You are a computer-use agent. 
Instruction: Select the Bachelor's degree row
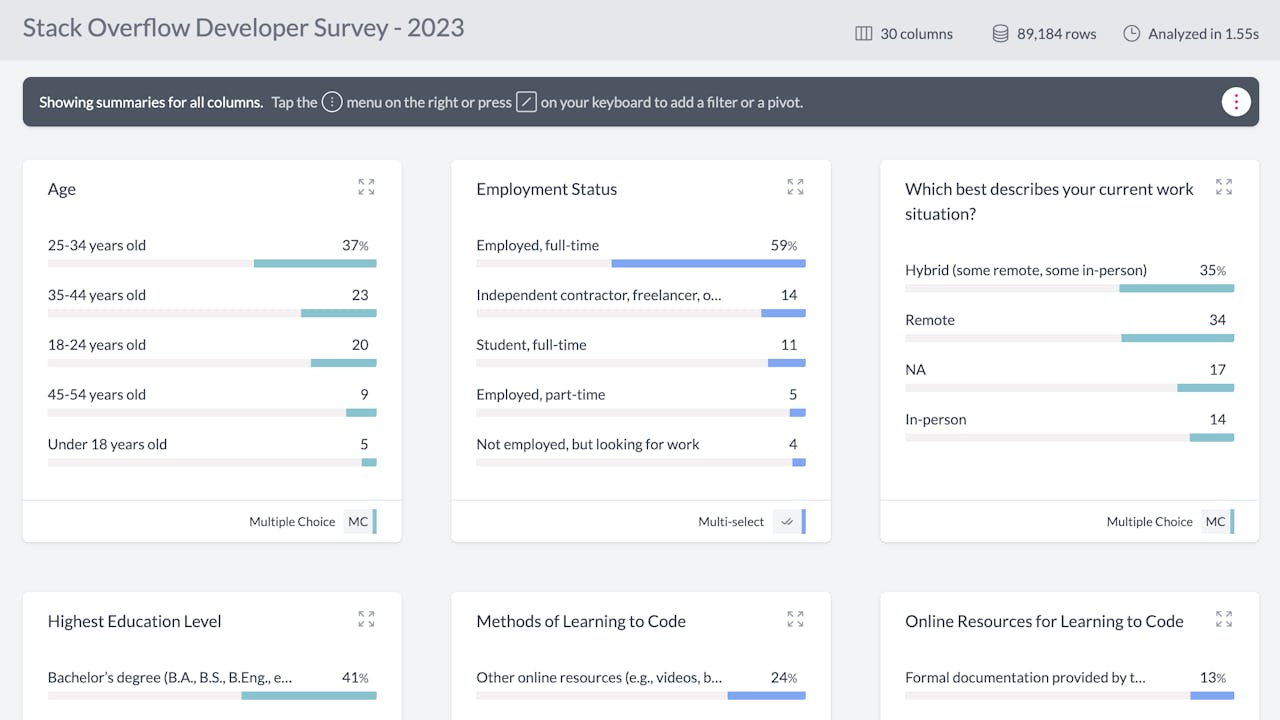coord(212,685)
